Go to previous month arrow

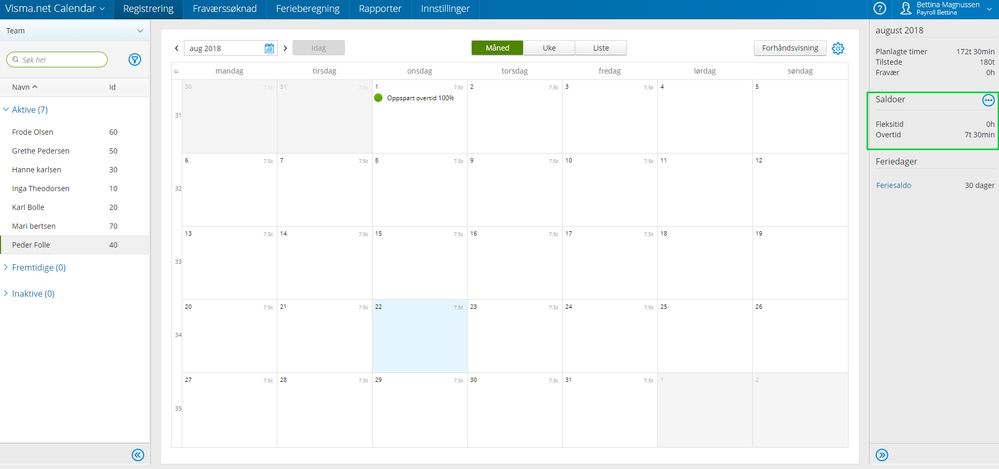coord(176,48)
